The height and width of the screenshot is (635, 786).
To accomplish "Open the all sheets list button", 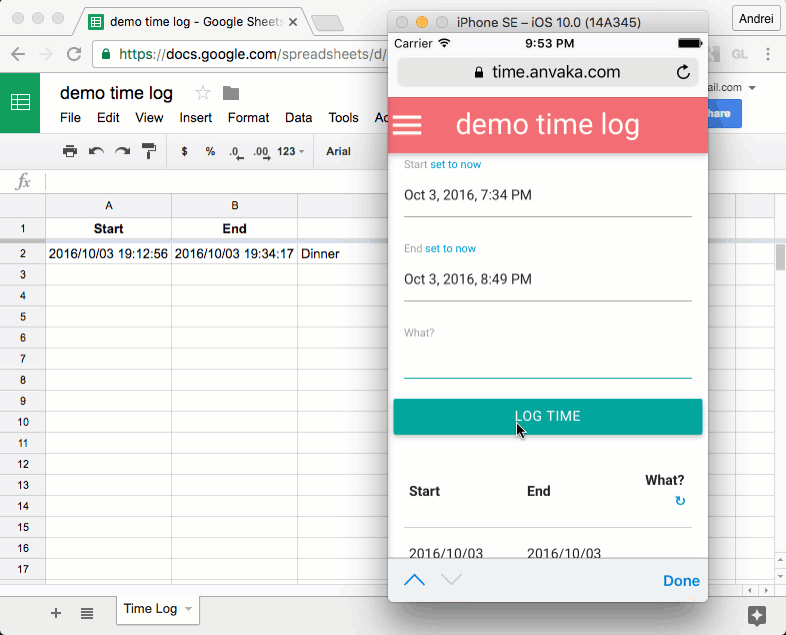I will [87, 613].
